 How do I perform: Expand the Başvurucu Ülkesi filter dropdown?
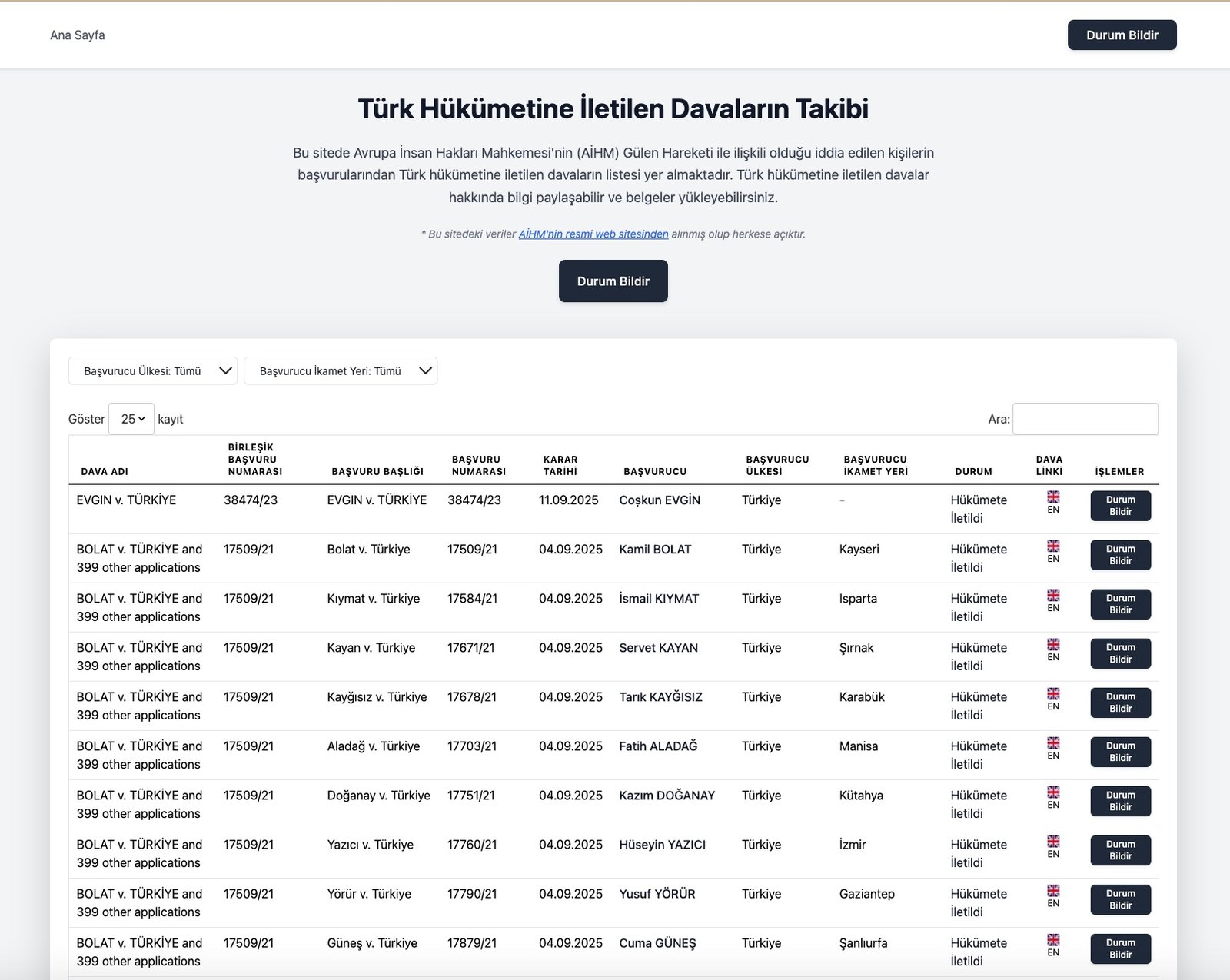(152, 371)
